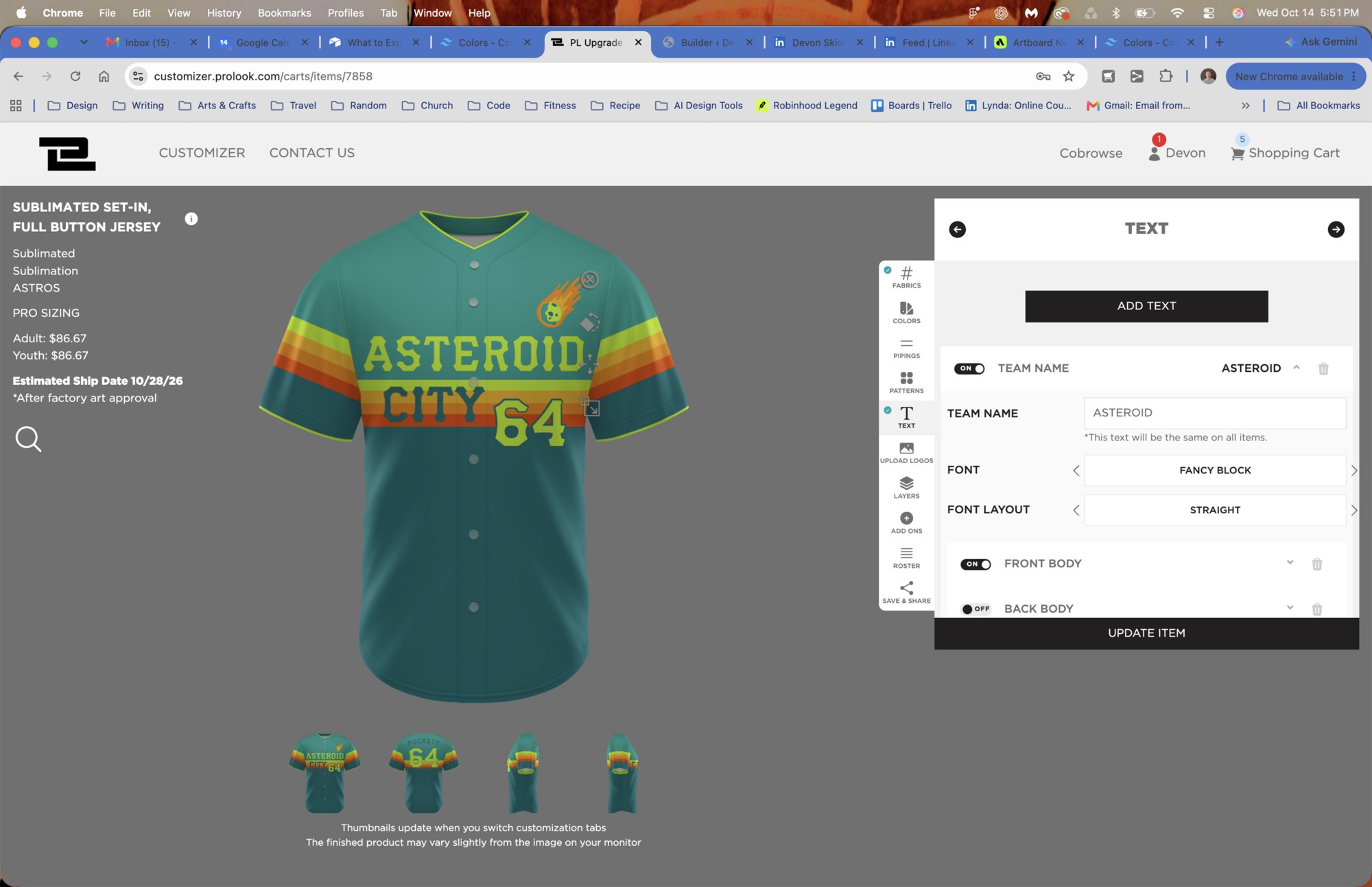Select the back view jersey thumbnail

423,772
